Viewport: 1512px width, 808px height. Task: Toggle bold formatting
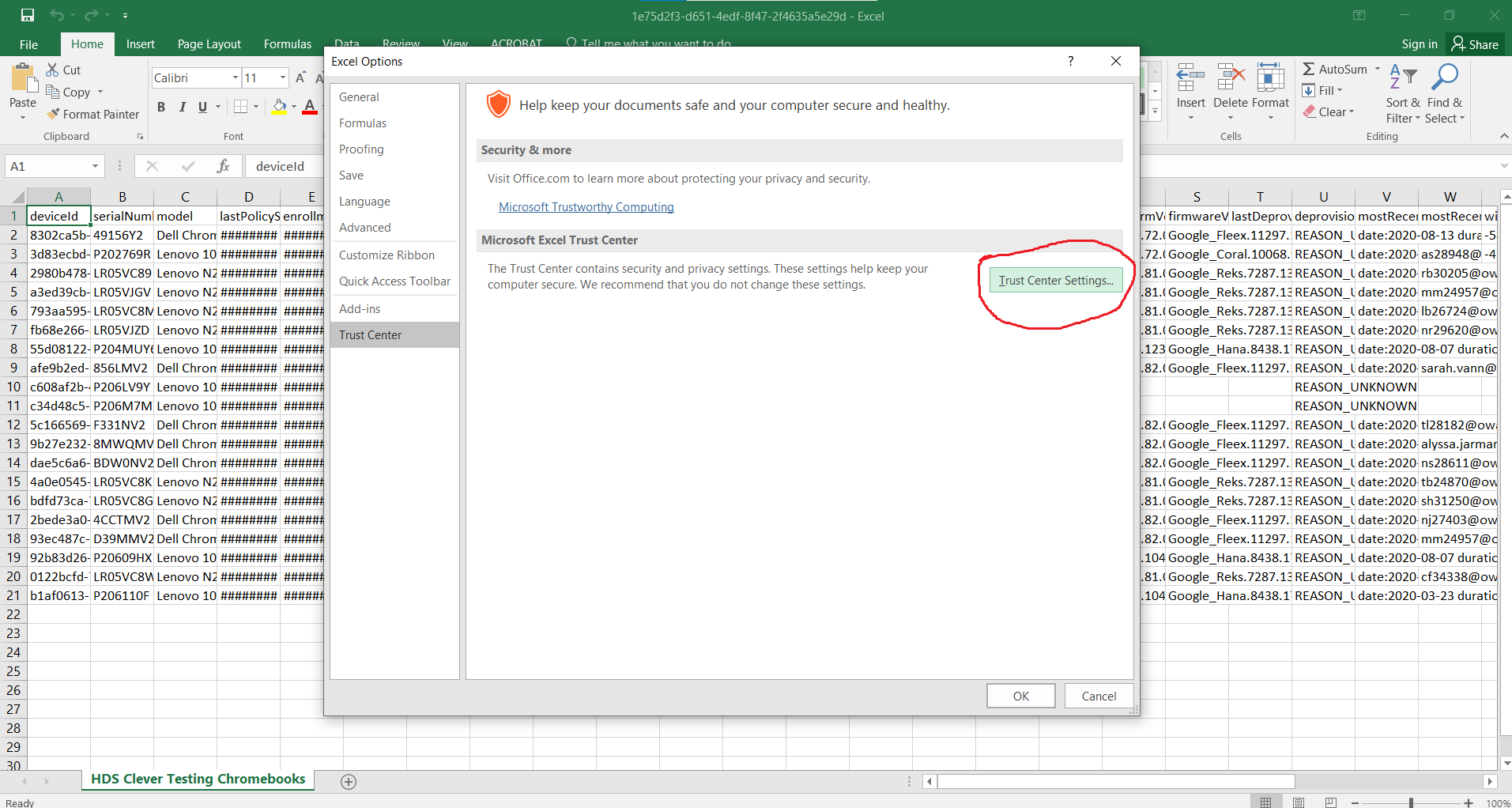(x=161, y=107)
